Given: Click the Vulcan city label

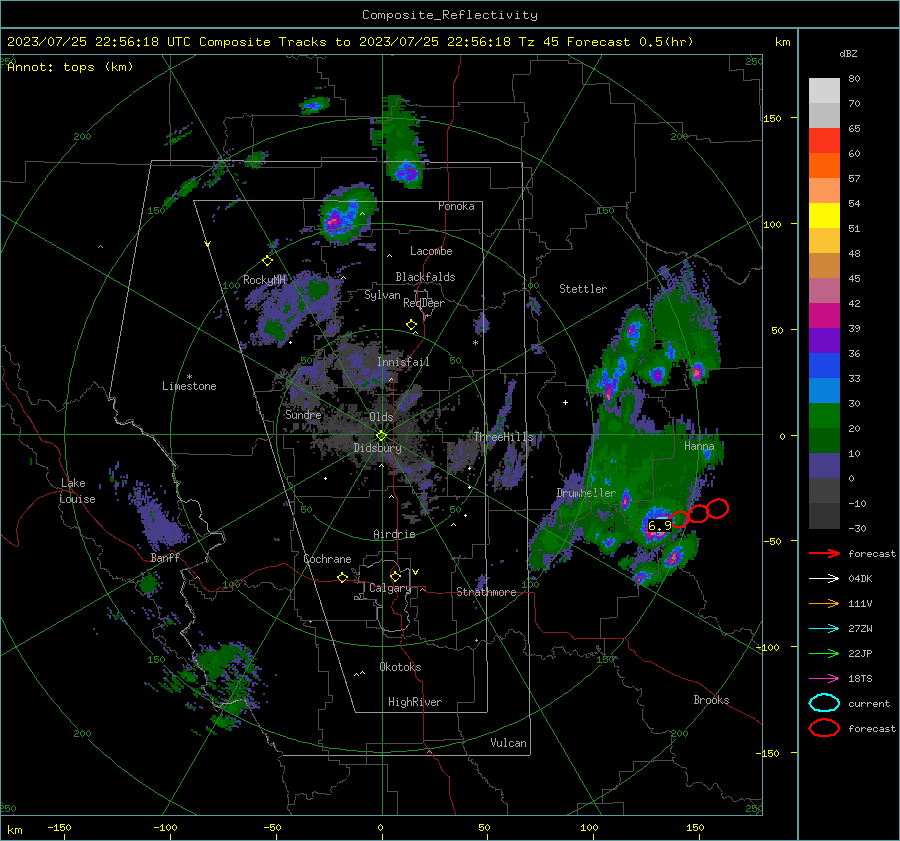Looking at the screenshot, I should [x=508, y=743].
